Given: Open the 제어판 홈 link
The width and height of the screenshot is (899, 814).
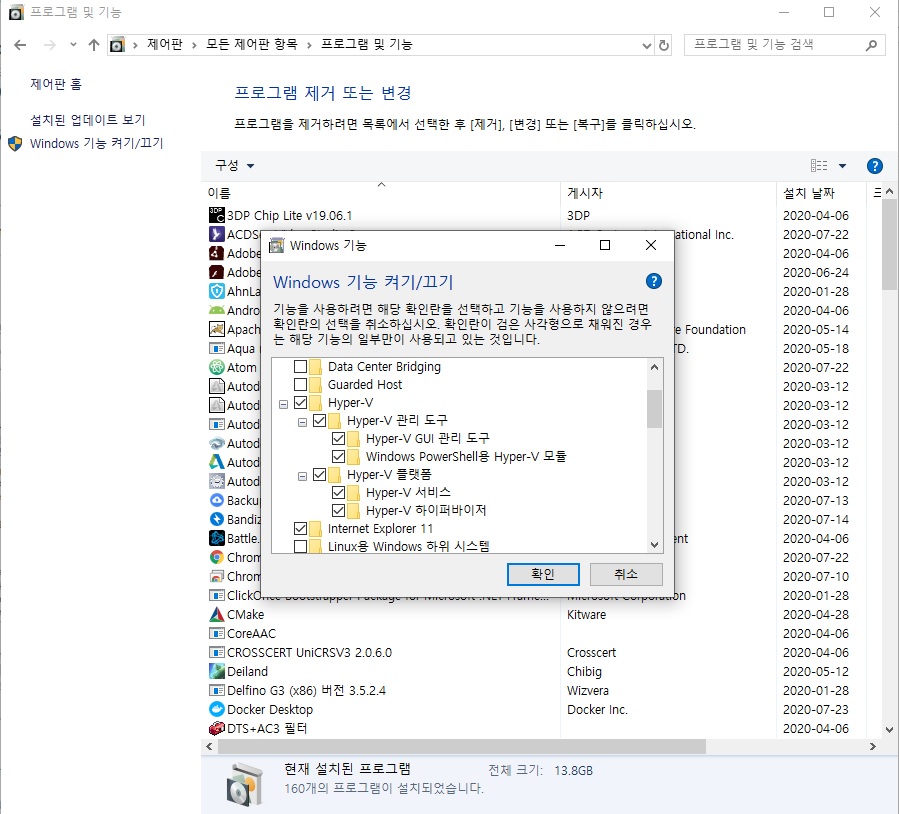Looking at the screenshot, I should (x=56, y=84).
